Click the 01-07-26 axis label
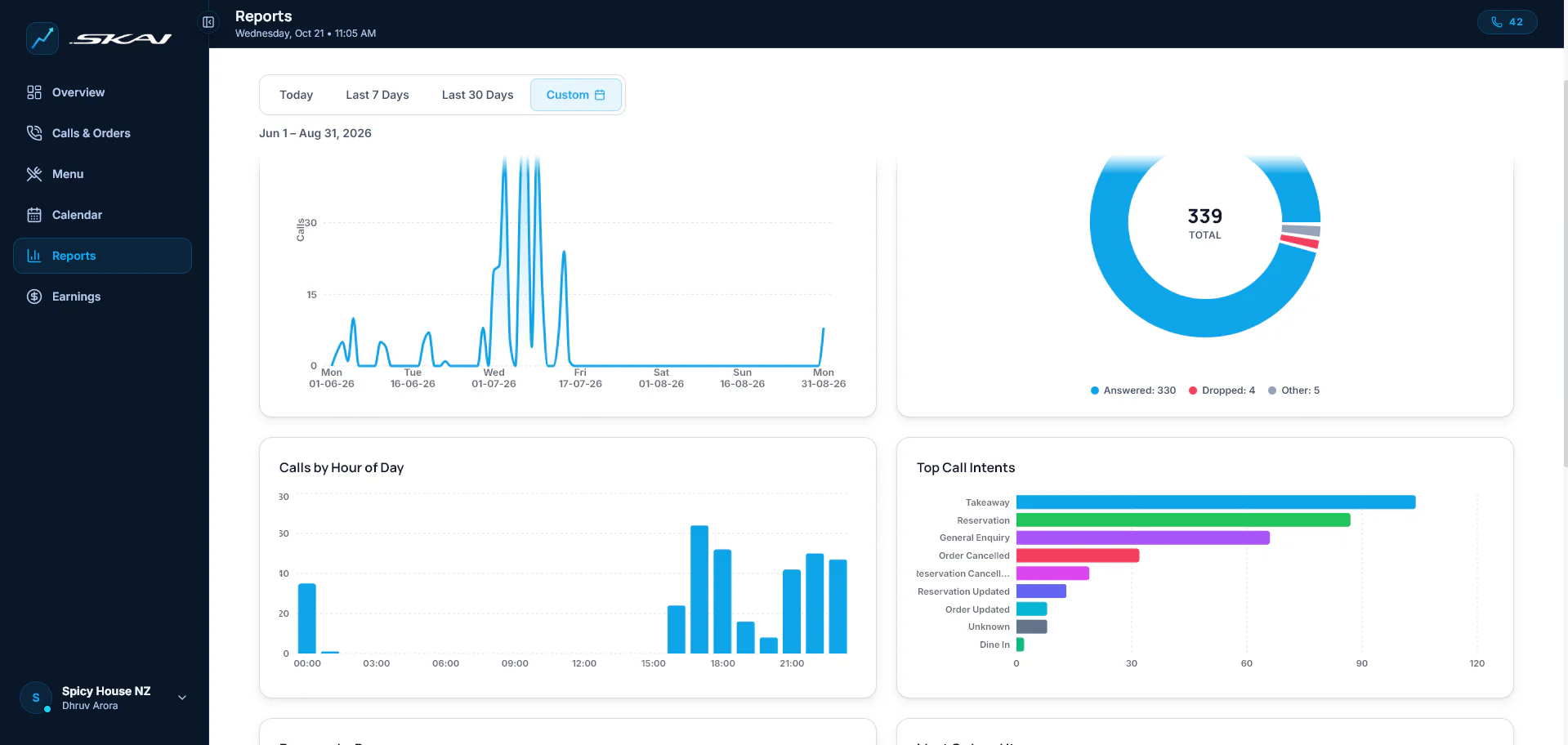This screenshot has width=1568, height=745. (494, 384)
